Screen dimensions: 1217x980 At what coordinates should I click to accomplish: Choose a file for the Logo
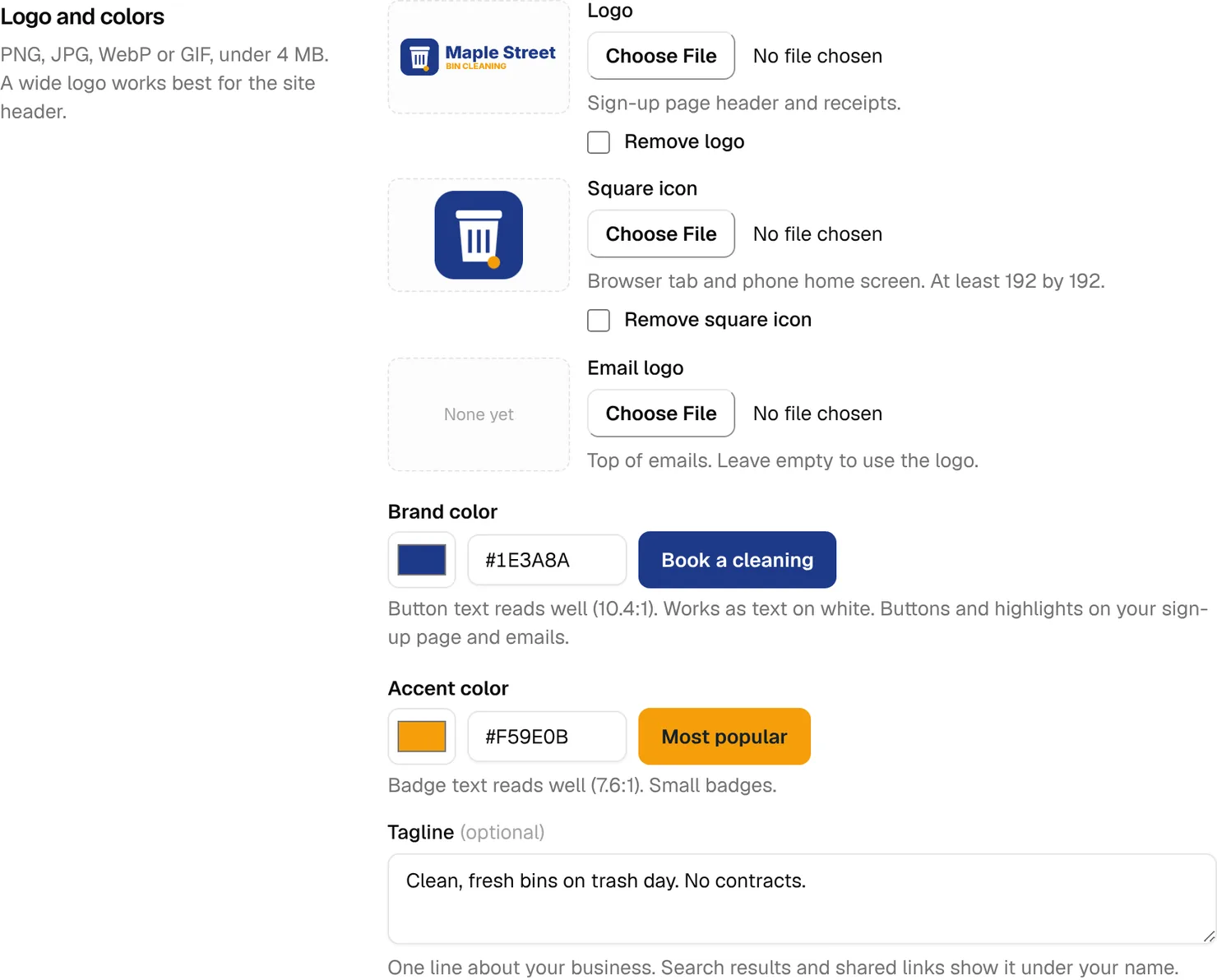(661, 56)
